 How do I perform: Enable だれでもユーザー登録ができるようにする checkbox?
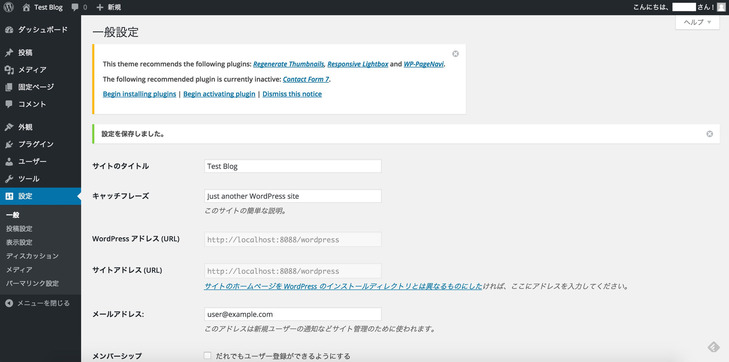208,355
